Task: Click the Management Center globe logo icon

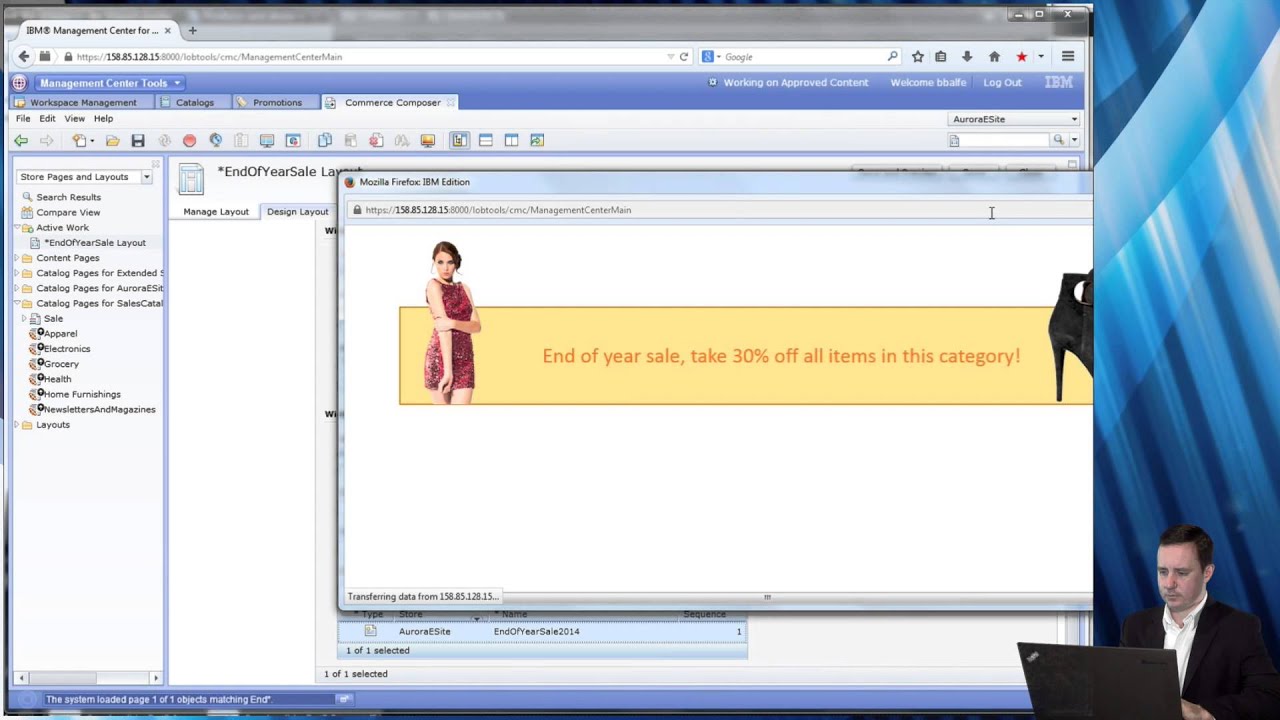Action: tap(19, 83)
